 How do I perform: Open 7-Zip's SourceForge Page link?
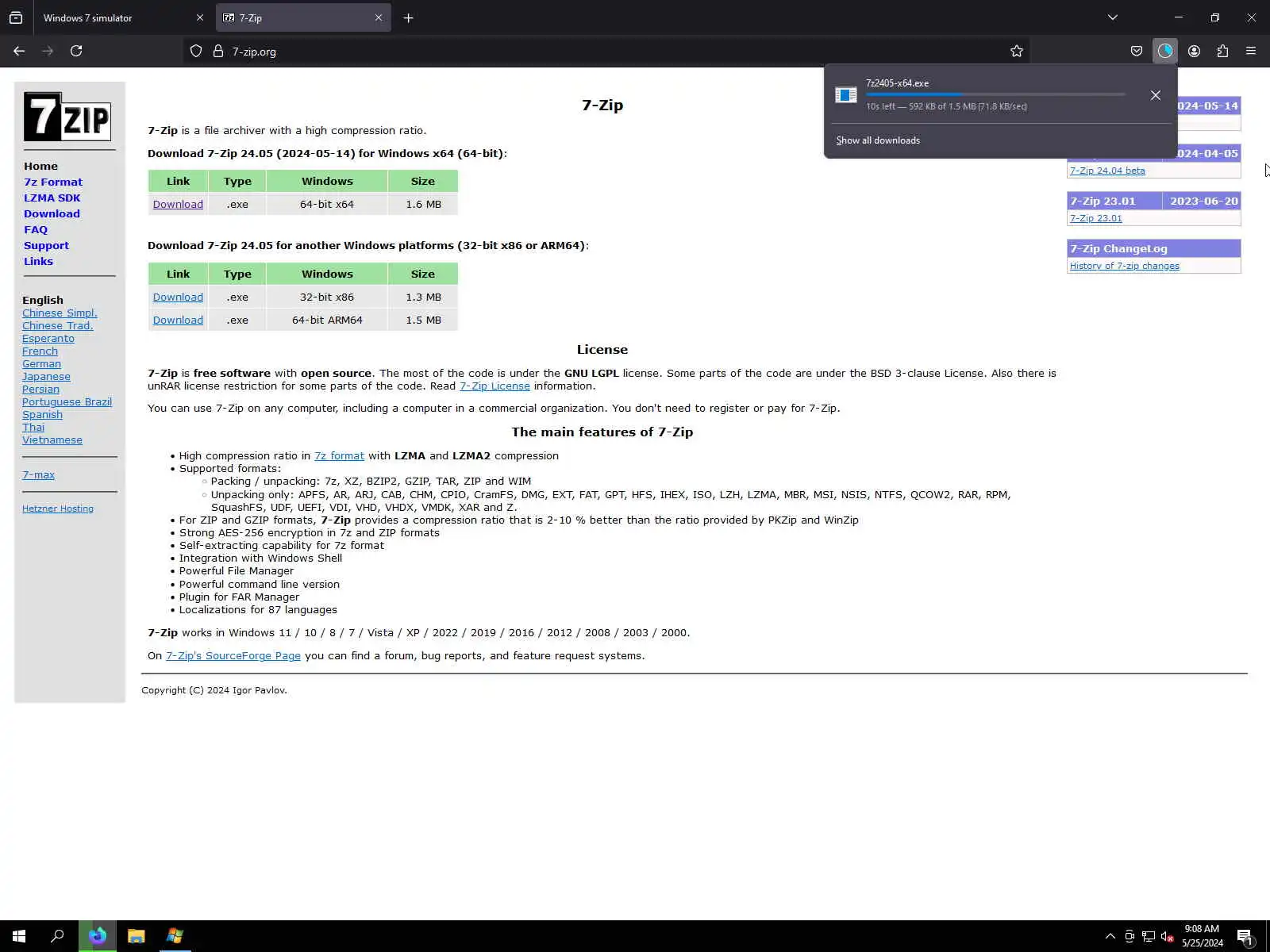233,655
